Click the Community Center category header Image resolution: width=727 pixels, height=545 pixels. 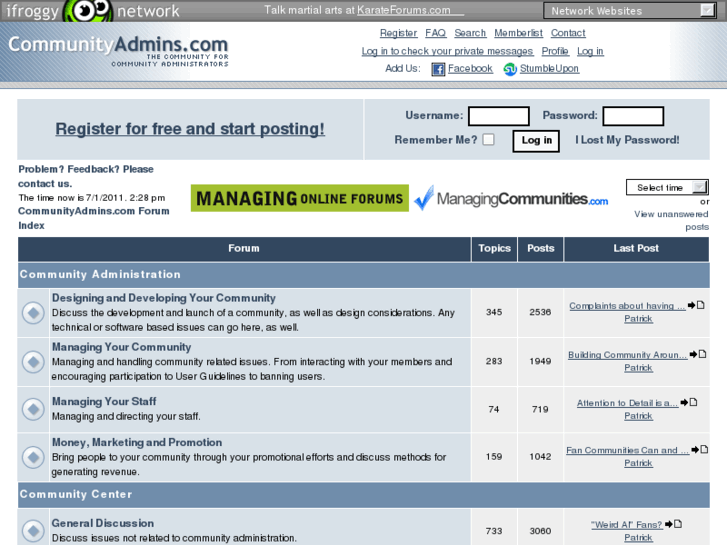[364, 494]
